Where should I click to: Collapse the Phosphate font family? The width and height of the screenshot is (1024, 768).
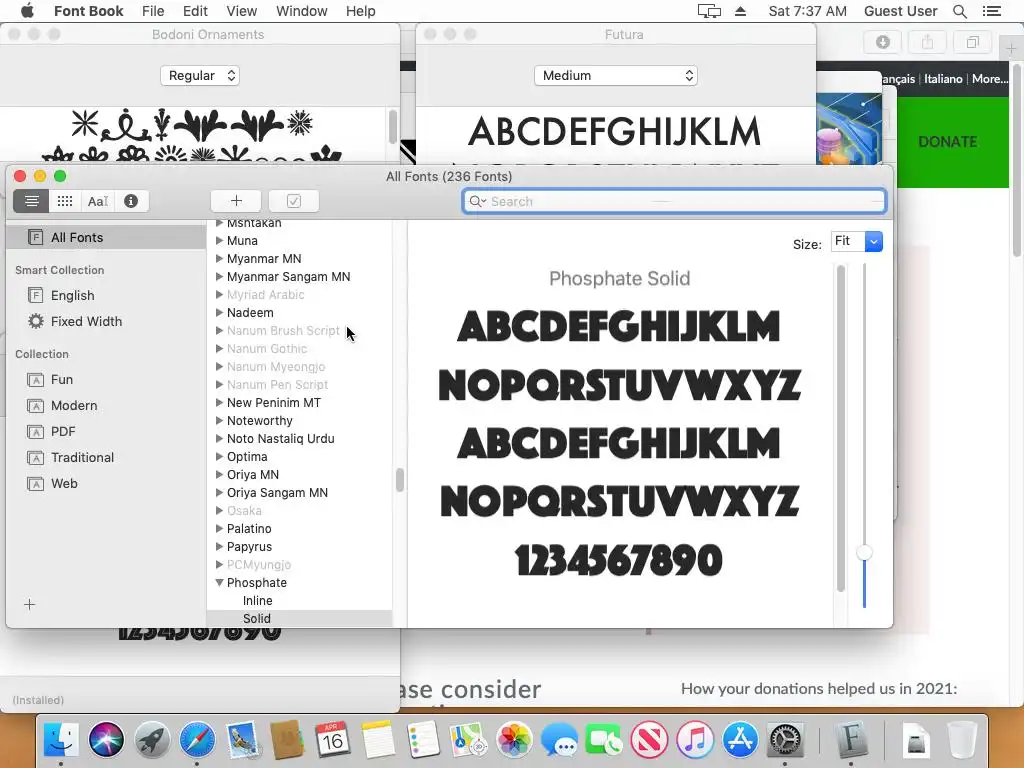219,583
